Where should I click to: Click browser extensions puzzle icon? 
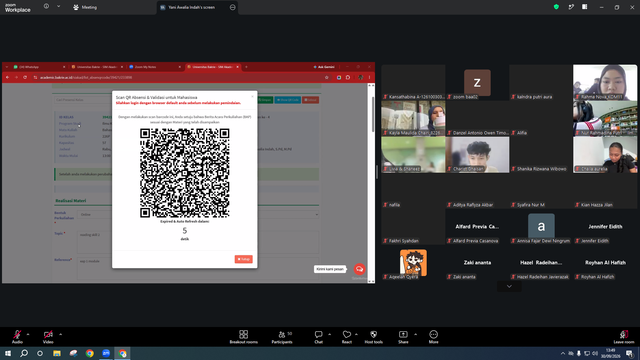tap(348, 77)
